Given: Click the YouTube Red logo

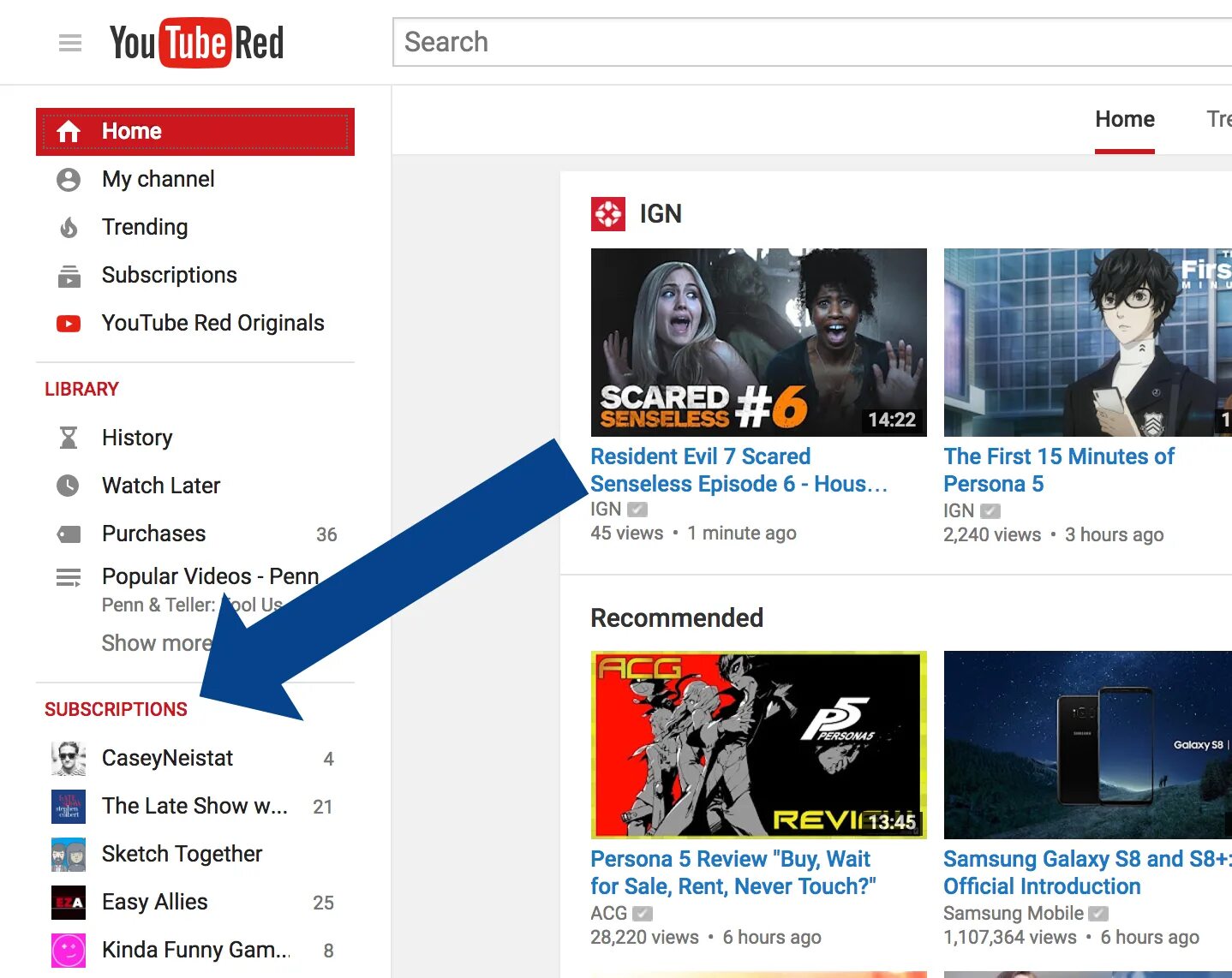Looking at the screenshot, I should tap(197, 43).
